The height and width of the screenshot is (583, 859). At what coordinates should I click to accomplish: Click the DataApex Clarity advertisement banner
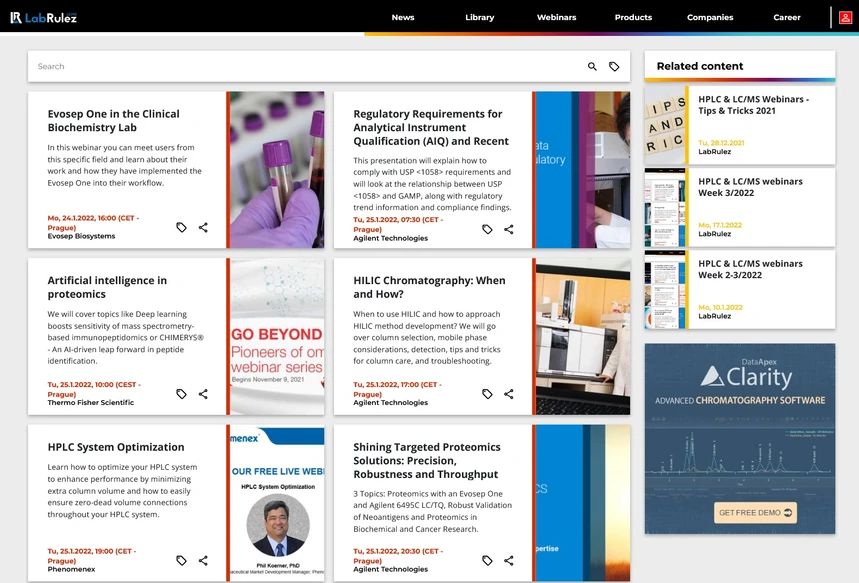tap(740, 438)
